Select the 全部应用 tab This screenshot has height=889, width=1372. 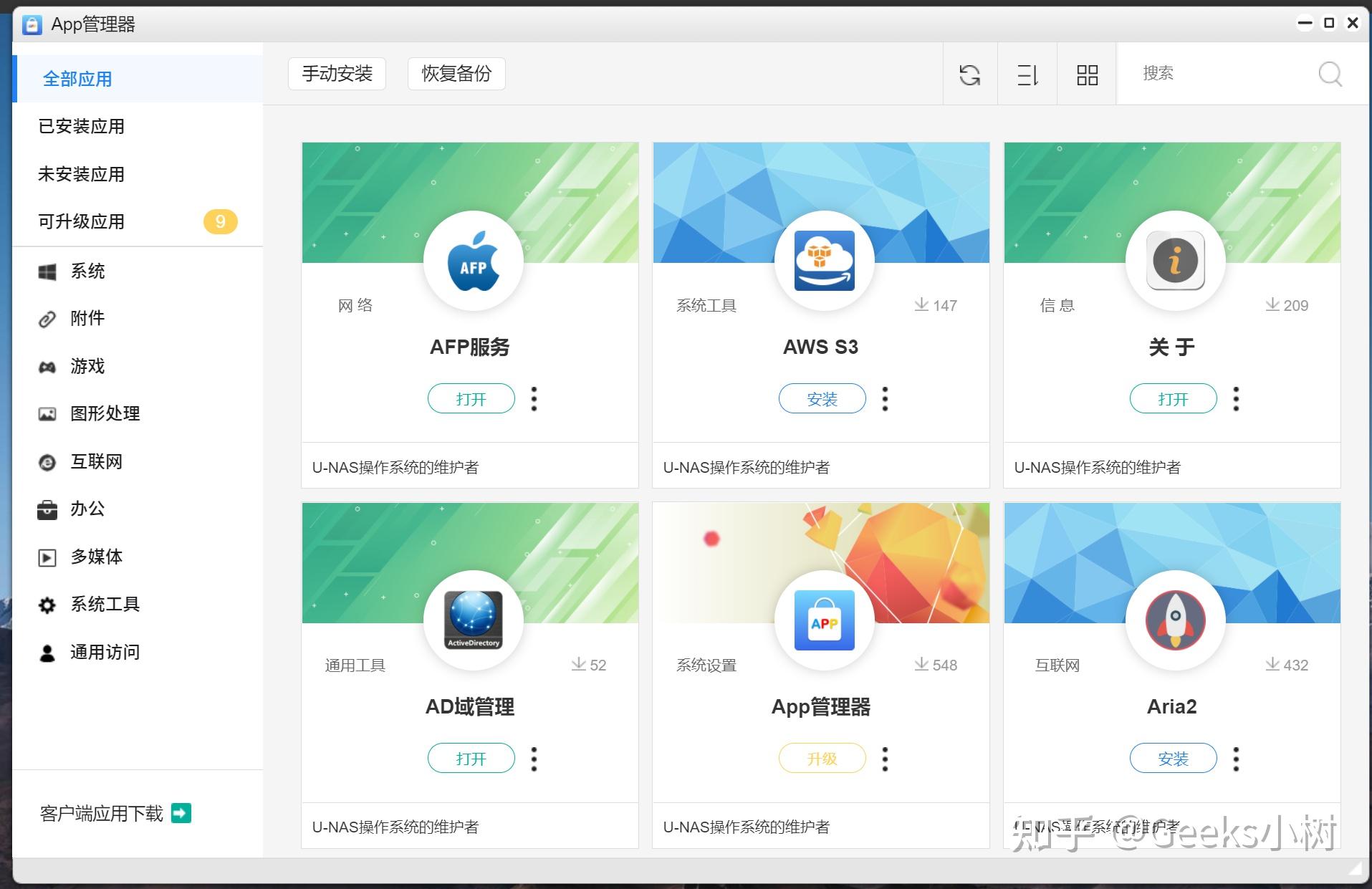click(138, 79)
